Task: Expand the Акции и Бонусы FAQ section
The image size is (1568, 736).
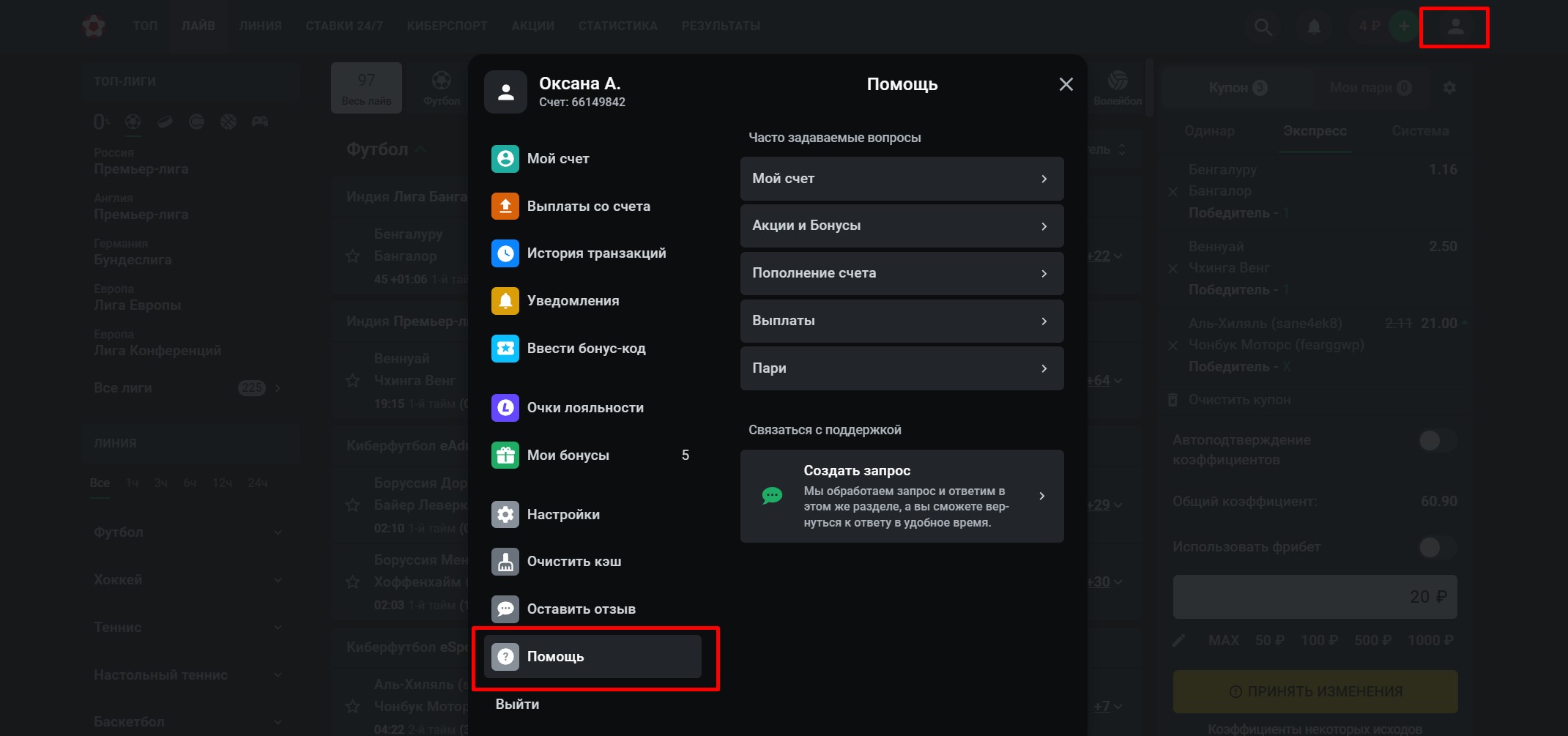Action: pyautogui.click(x=901, y=226)
